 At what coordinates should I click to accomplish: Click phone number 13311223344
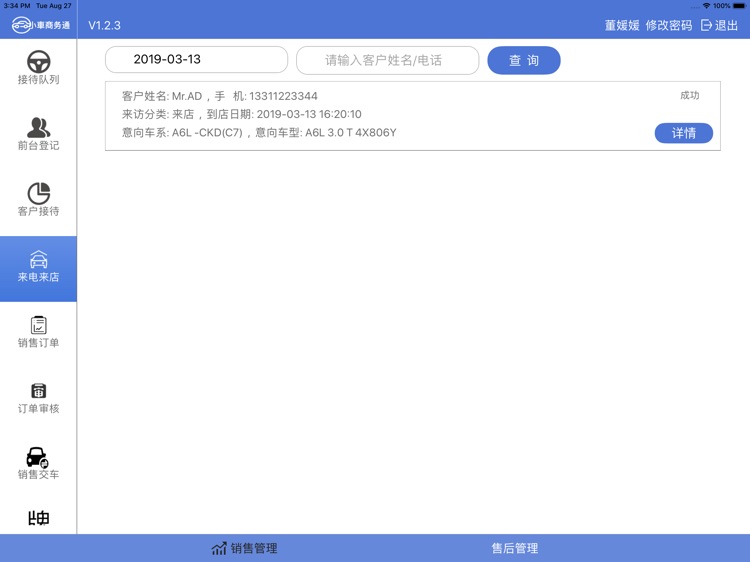click(x=283, y=96)
